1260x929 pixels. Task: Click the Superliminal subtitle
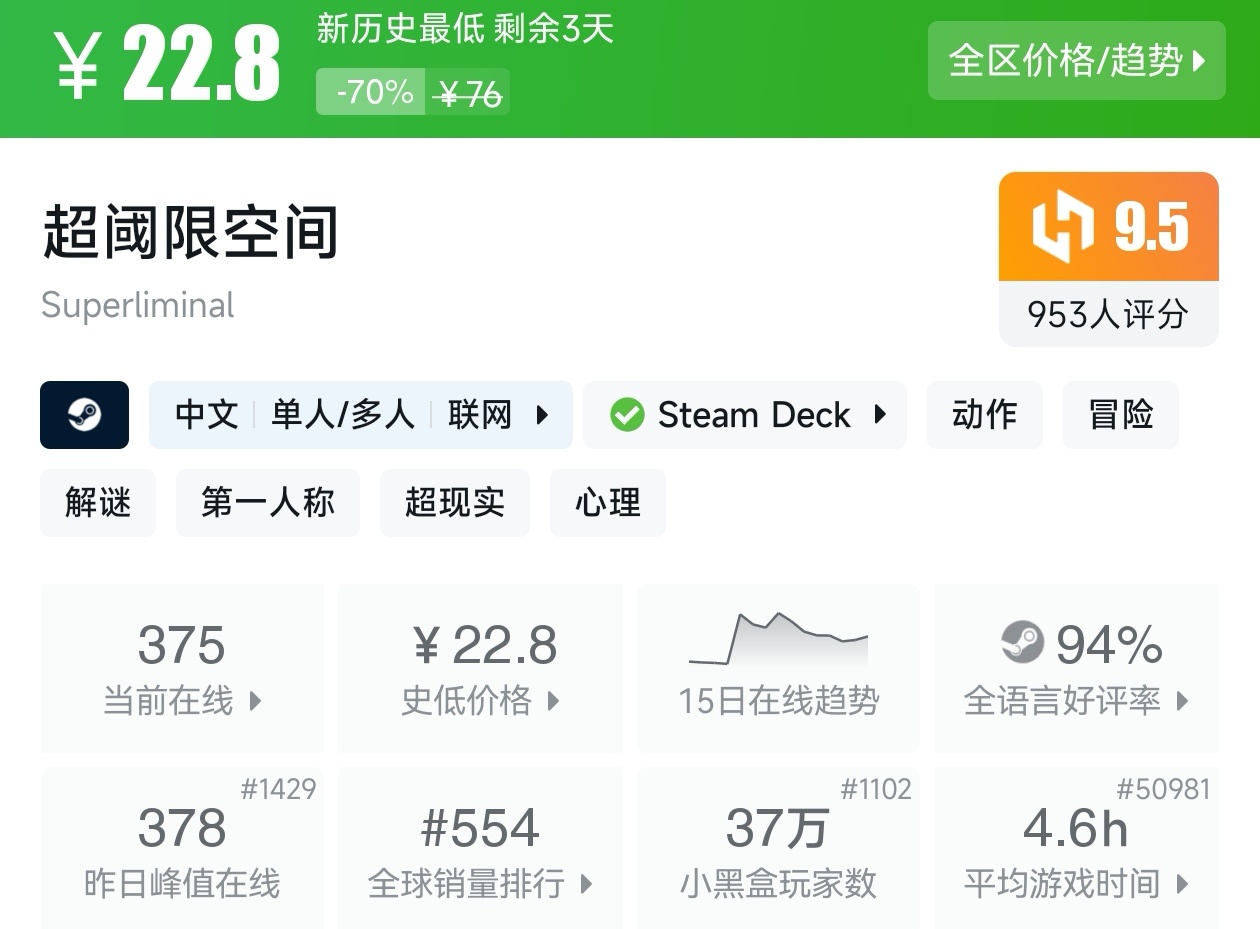coord(138,305)
